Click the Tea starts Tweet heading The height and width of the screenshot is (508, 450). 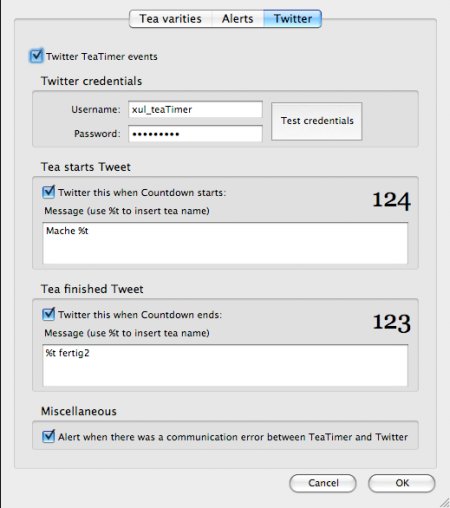(x=86, y=167)
